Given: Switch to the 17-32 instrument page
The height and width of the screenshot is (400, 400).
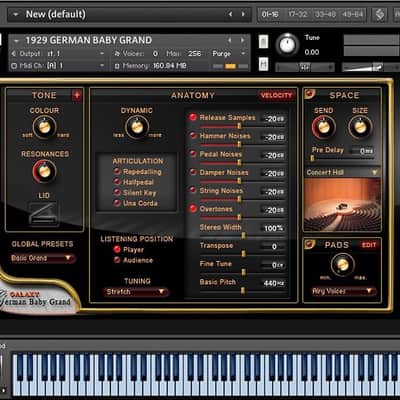Looking at the screenshot, I should [x=297, y=14].
